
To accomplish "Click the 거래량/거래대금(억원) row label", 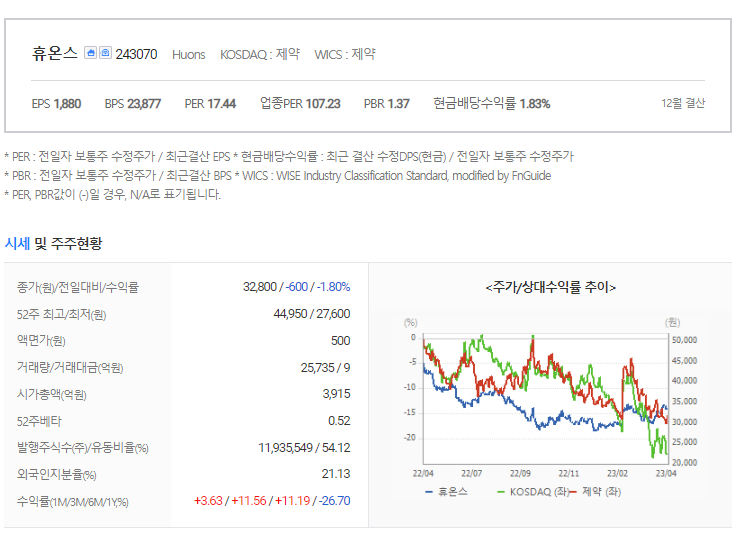I will coord(70,367).
